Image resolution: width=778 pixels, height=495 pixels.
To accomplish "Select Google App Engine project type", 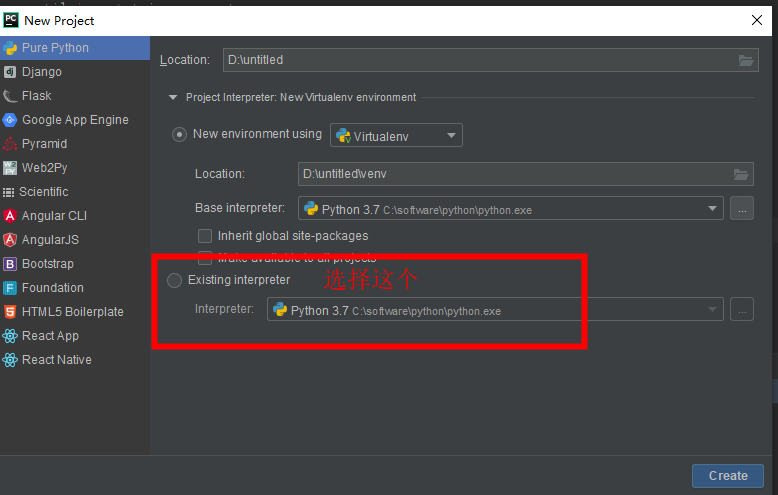I will point(75,120).
